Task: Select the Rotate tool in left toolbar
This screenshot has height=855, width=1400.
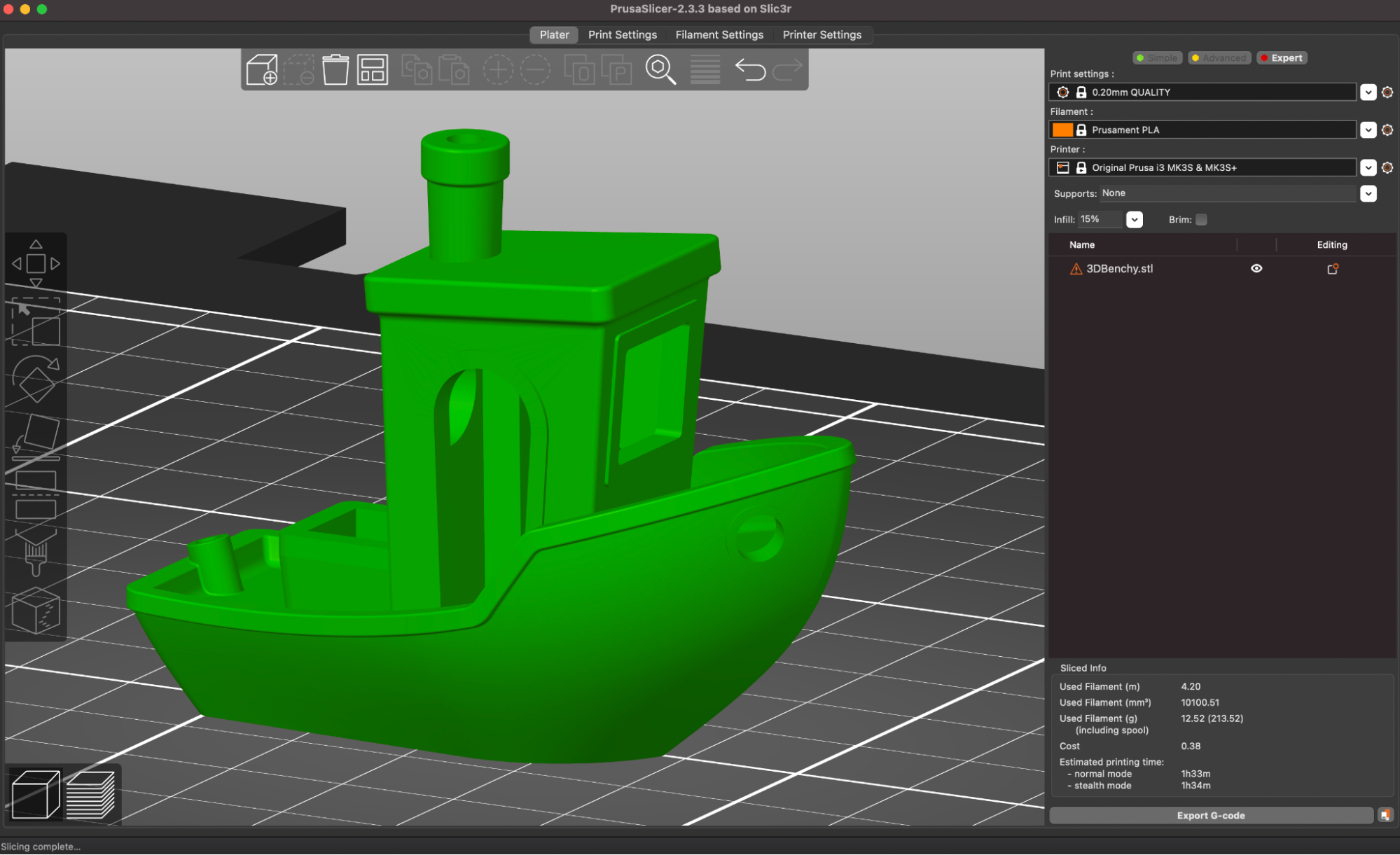Action: coord(36,379)
